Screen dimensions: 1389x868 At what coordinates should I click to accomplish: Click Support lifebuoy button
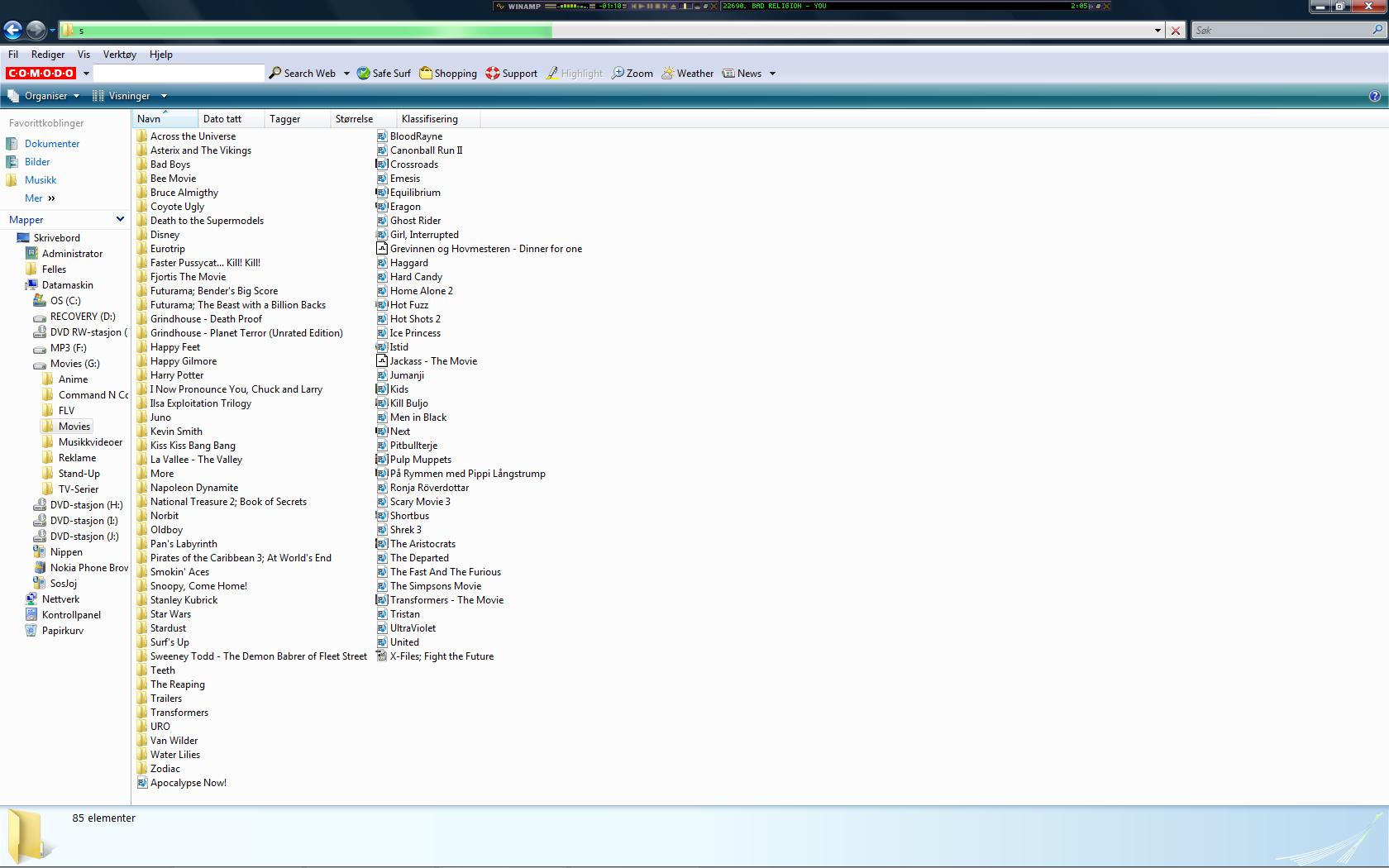[x=512, y=74]
